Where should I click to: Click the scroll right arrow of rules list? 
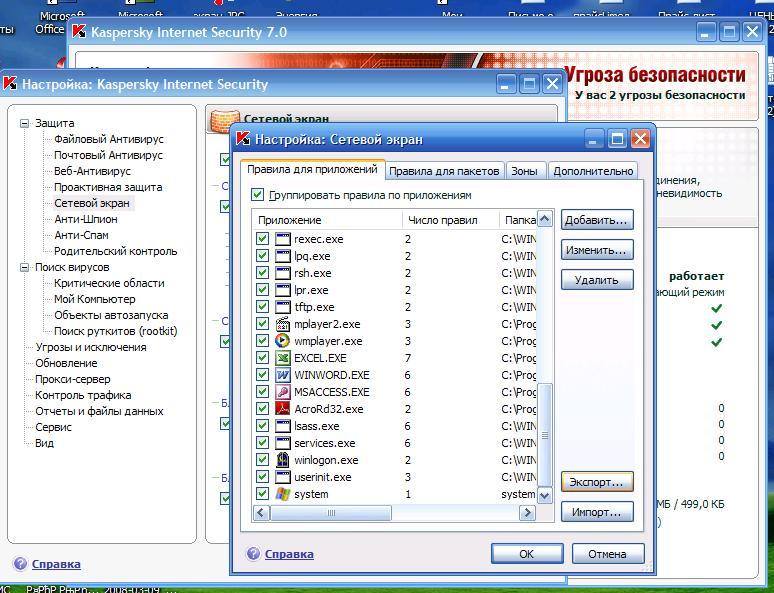pos(527,513)
